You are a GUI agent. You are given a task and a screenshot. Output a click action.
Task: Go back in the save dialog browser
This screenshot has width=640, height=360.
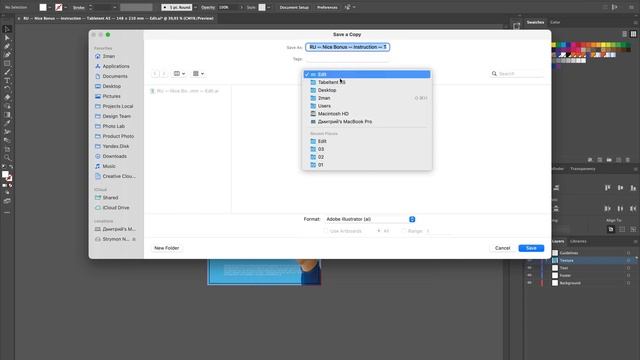(x=155, y=74)
